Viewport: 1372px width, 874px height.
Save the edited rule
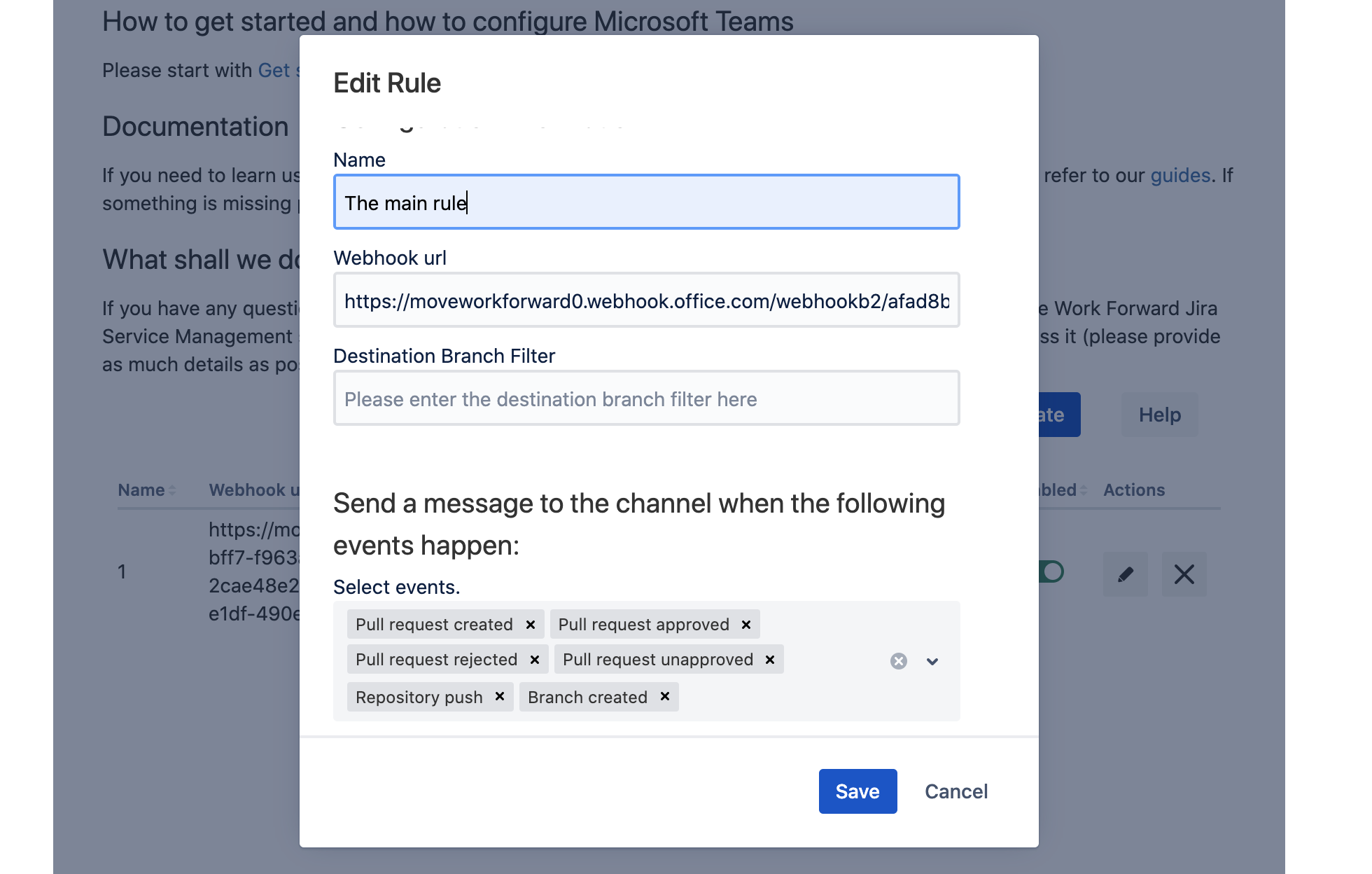[857, 791]
